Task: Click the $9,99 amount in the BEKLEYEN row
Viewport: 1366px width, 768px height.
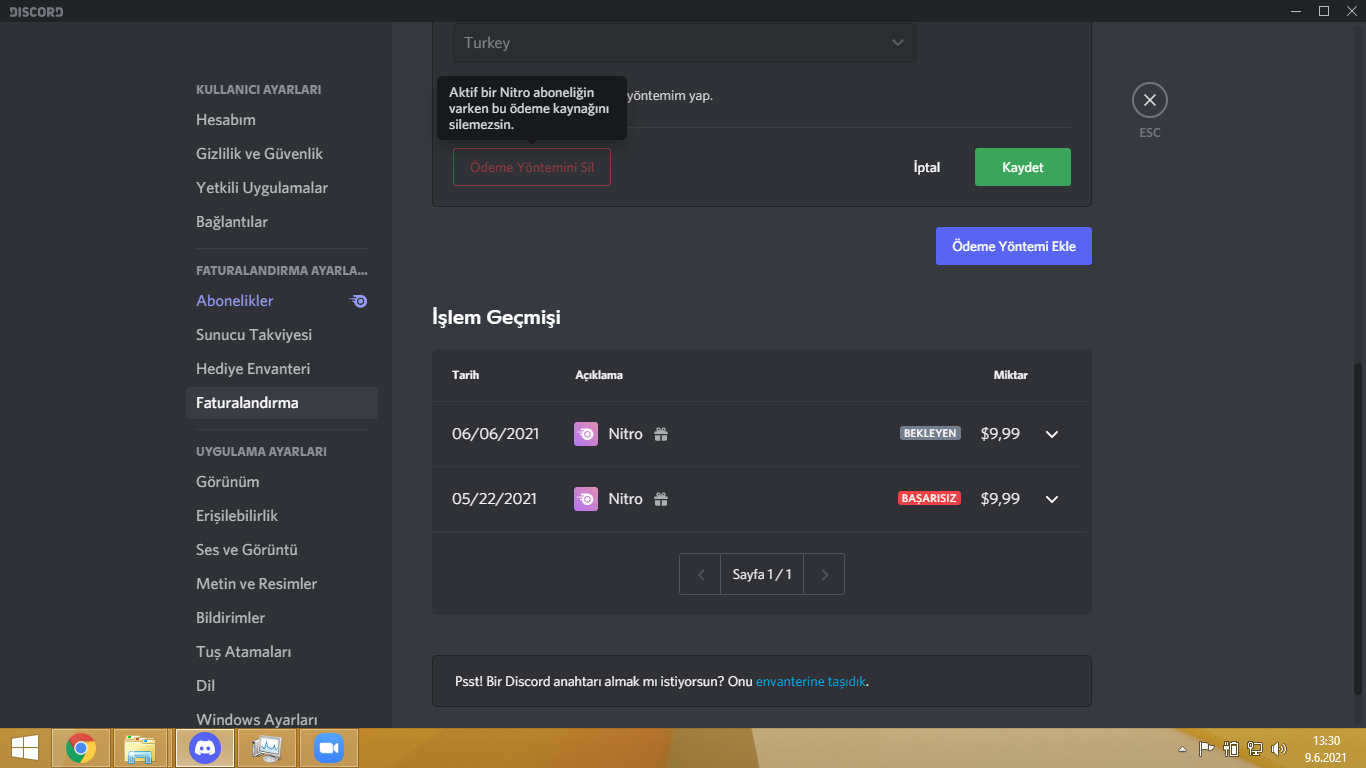Action: 1000,434
